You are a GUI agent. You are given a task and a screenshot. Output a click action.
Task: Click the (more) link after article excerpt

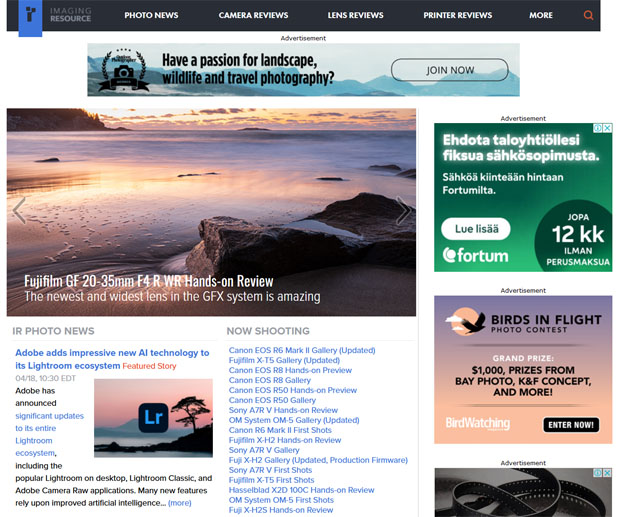tap(180, 503)
